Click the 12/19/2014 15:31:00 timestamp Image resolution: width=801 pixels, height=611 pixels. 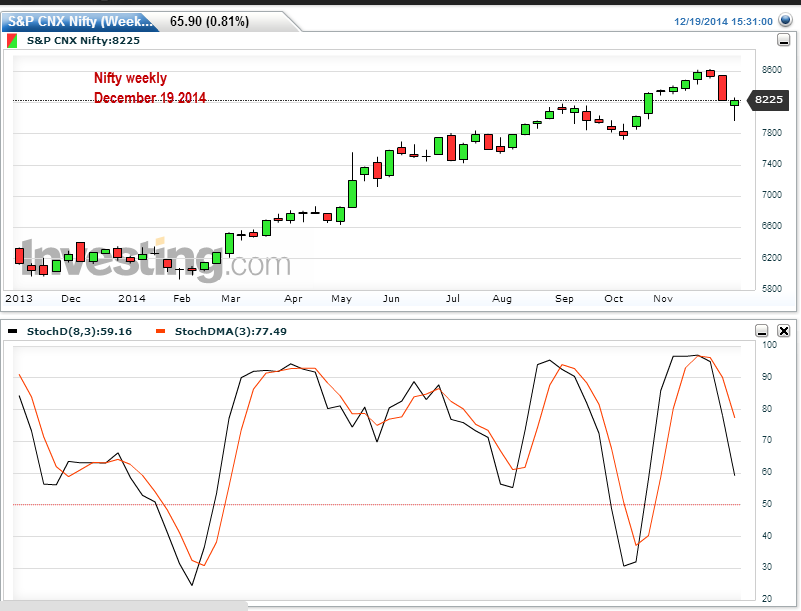point(723,21)
